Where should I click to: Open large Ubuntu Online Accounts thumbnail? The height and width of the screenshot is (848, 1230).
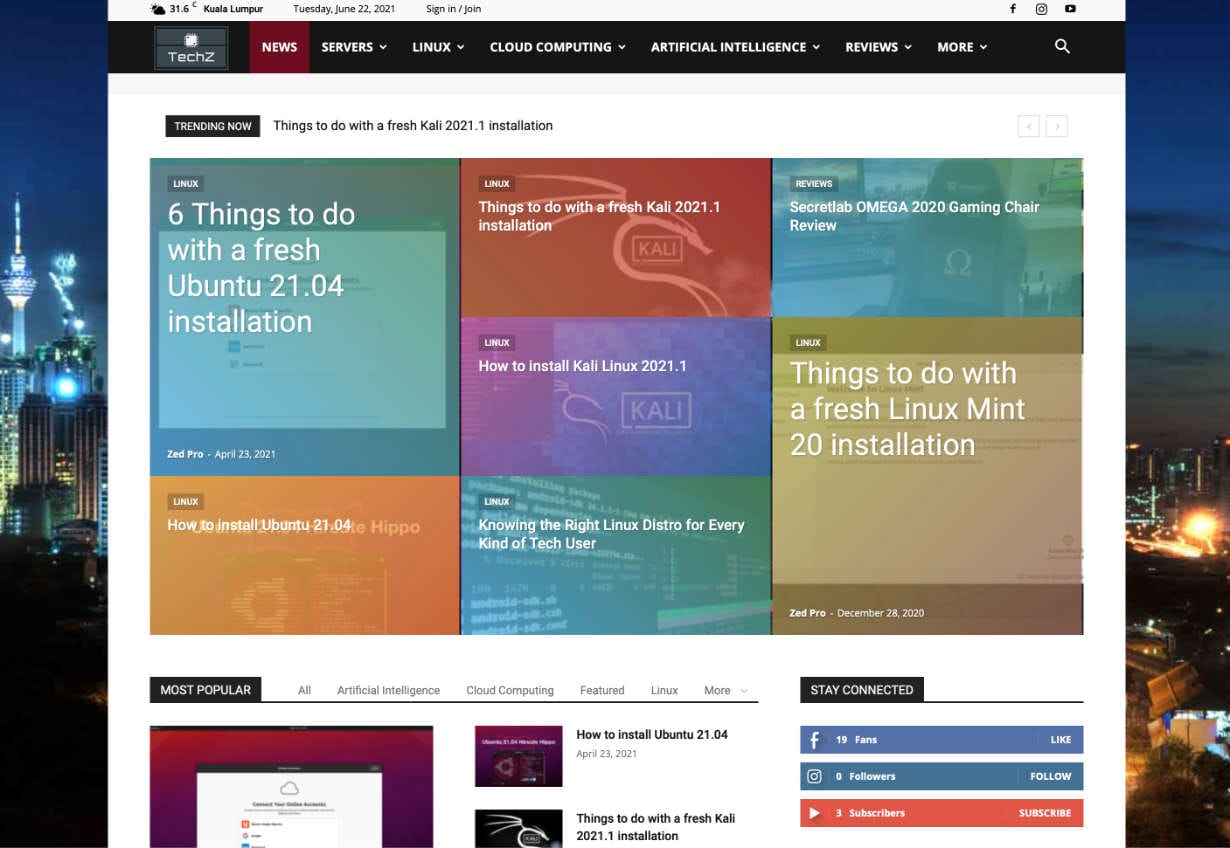coord(291,787)
